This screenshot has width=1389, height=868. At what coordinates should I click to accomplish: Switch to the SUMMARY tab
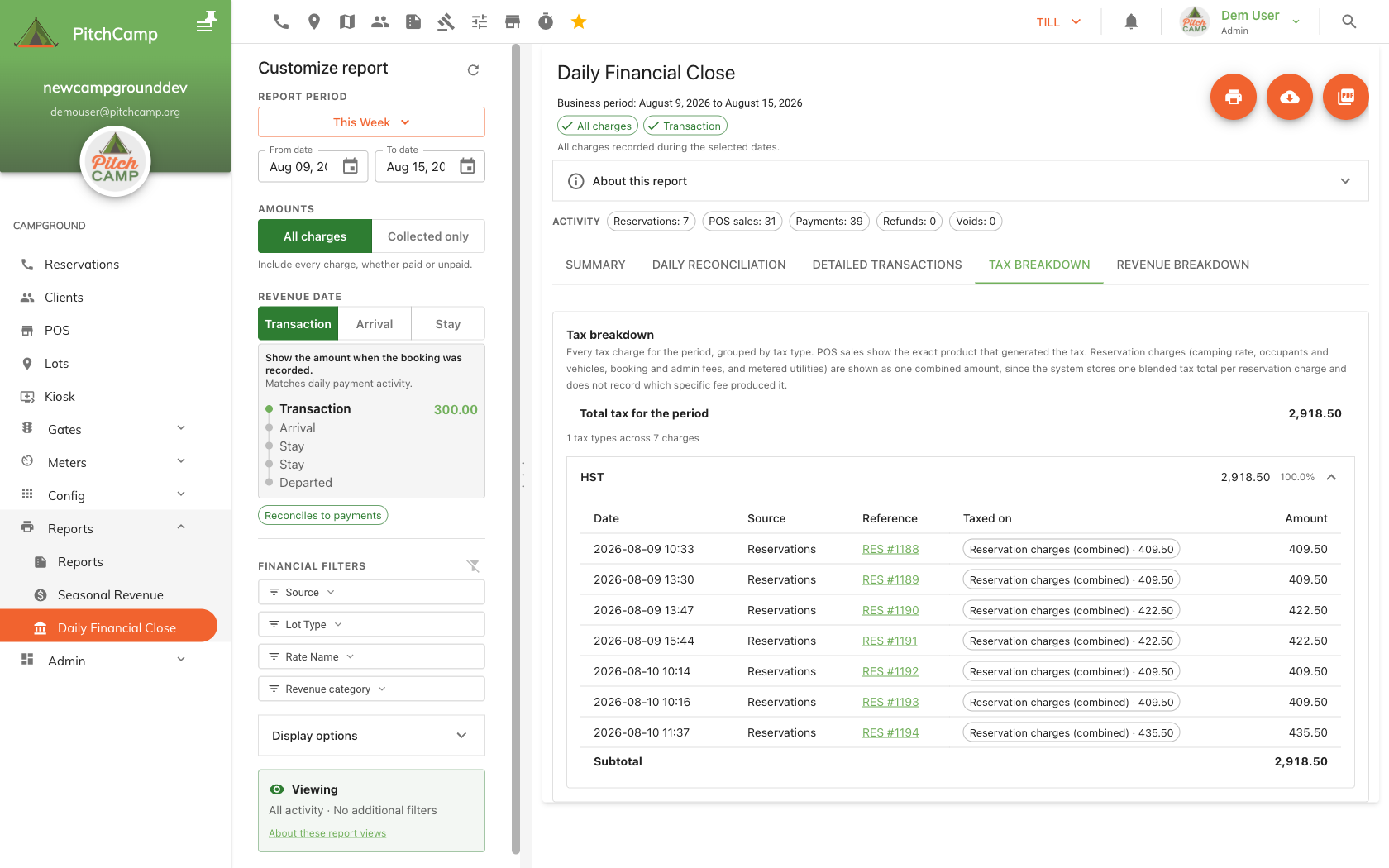pyautogui.click(x=595, y=265)
